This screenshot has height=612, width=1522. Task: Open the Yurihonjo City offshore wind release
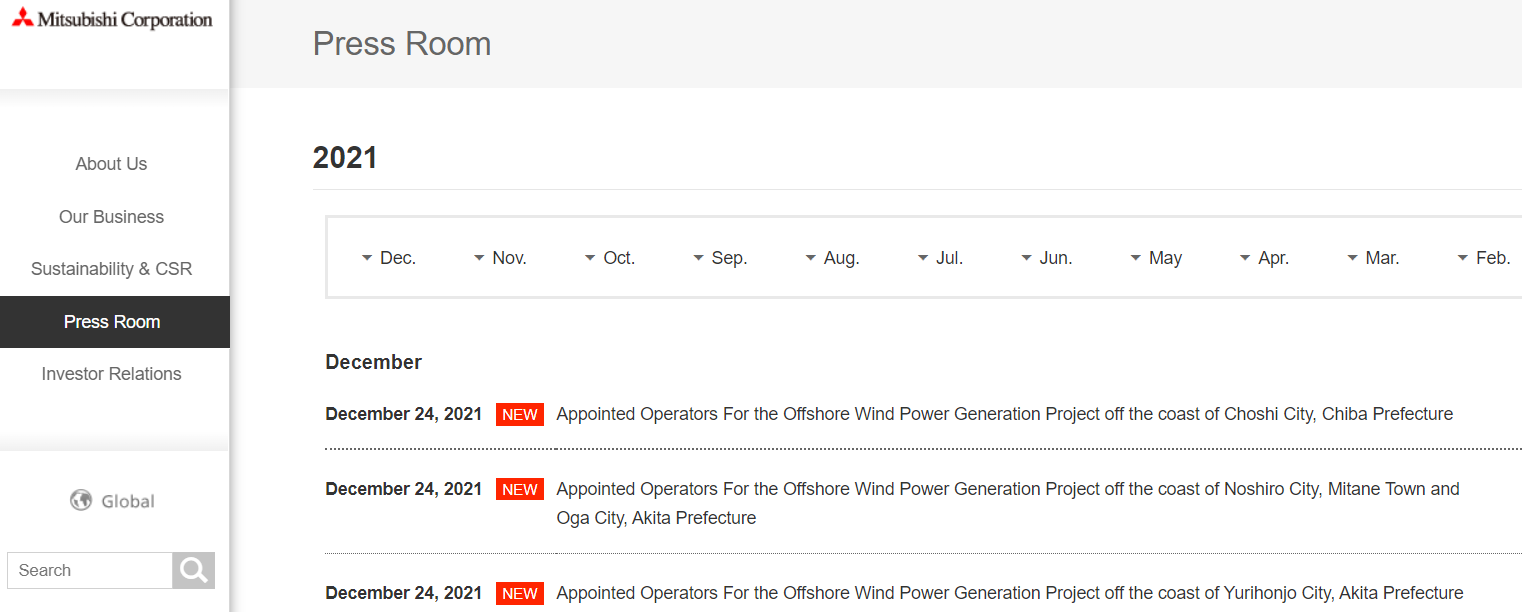point(1009,593)
